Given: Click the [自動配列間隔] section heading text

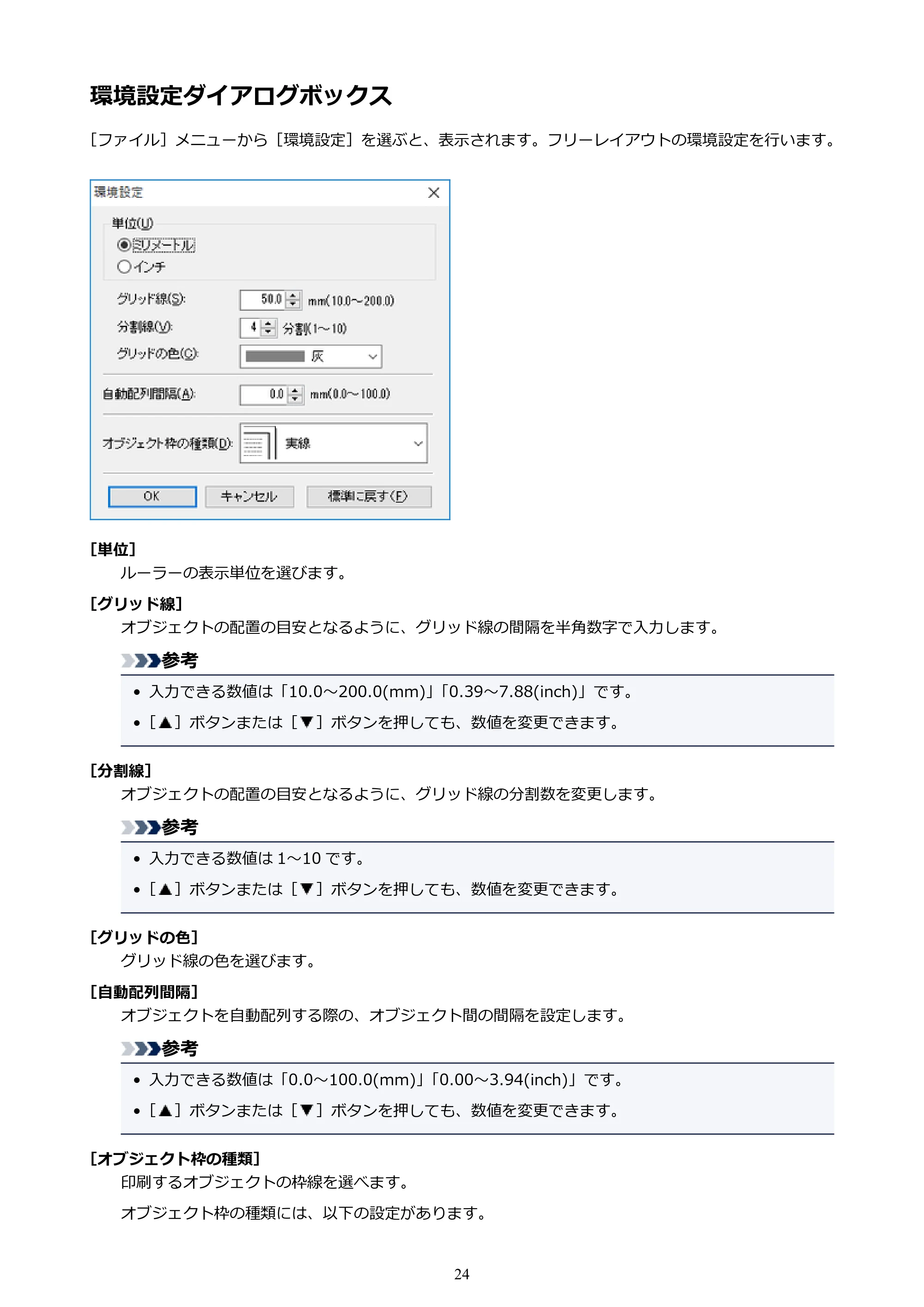Looking at the screenshot, I should tap(144, 991).
